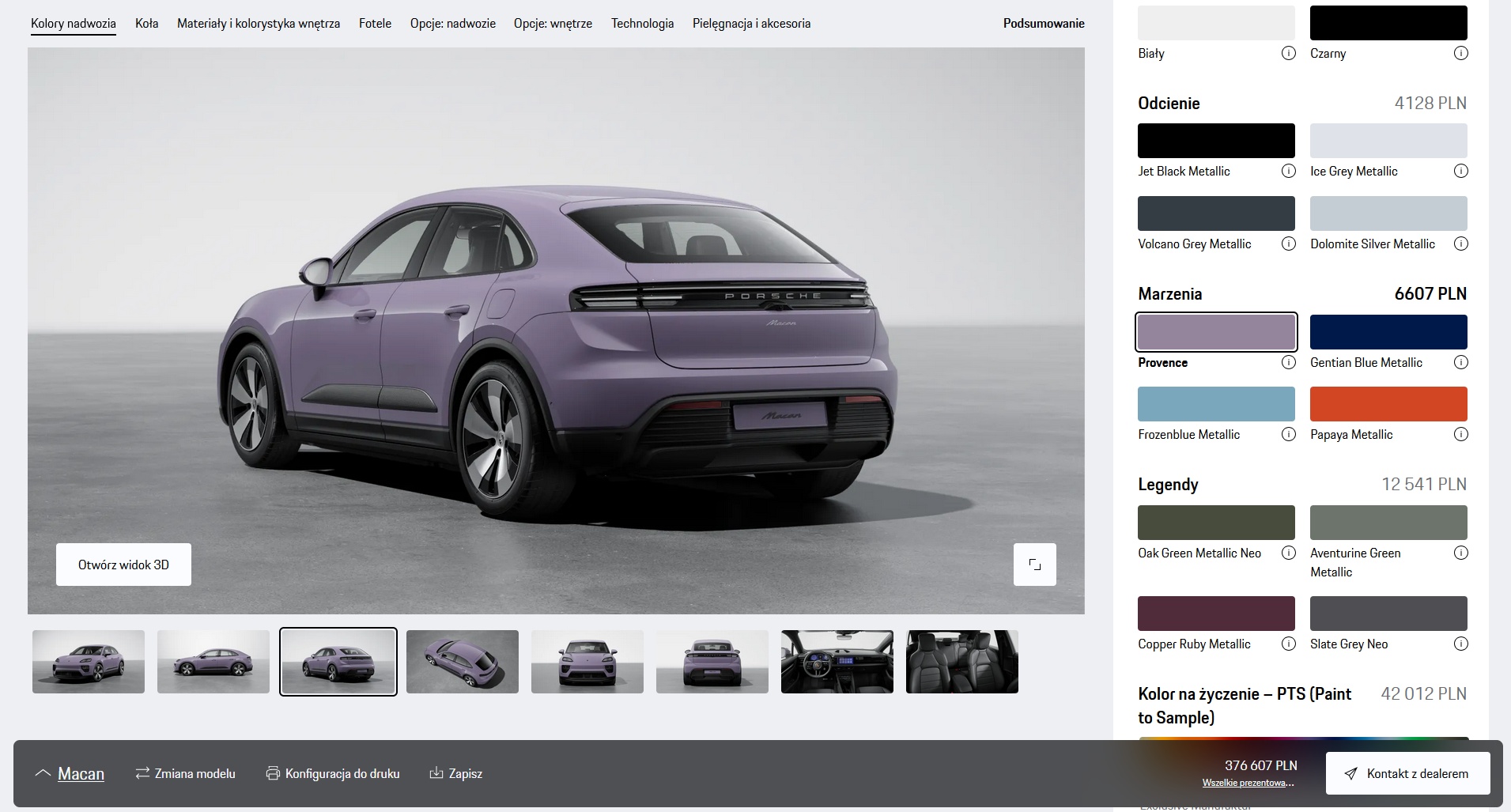The width and height of the screenshot is (1511, 812).
Task: View info for Dolomite Silver Metallic
Action: 1460,244
